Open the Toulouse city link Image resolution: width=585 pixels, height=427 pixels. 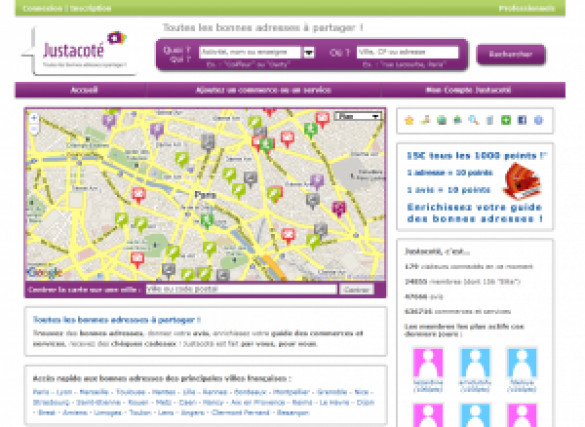tap(130, 392)
